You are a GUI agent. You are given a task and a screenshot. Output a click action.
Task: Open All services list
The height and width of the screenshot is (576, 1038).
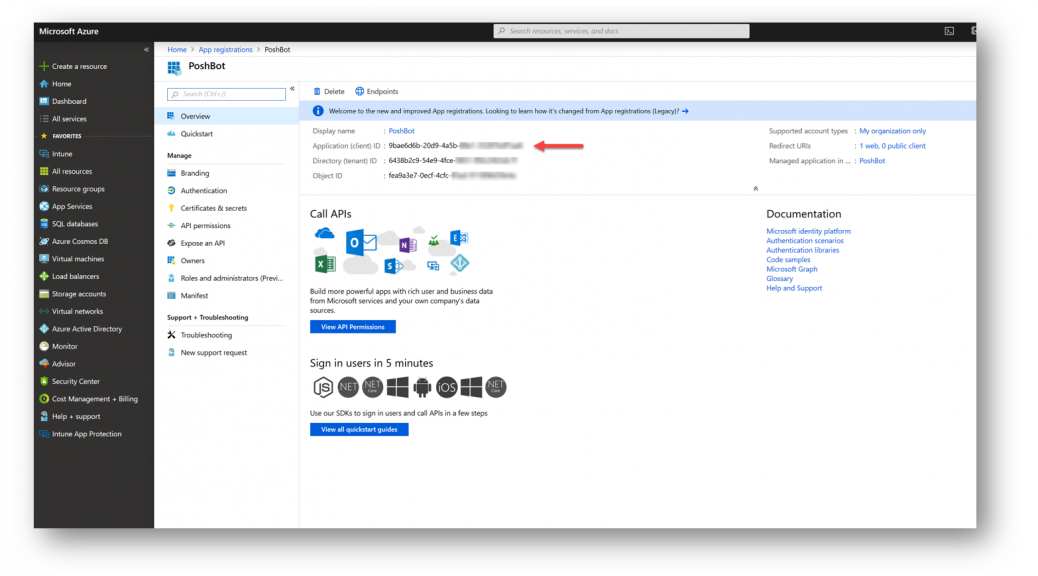point(69,119)
